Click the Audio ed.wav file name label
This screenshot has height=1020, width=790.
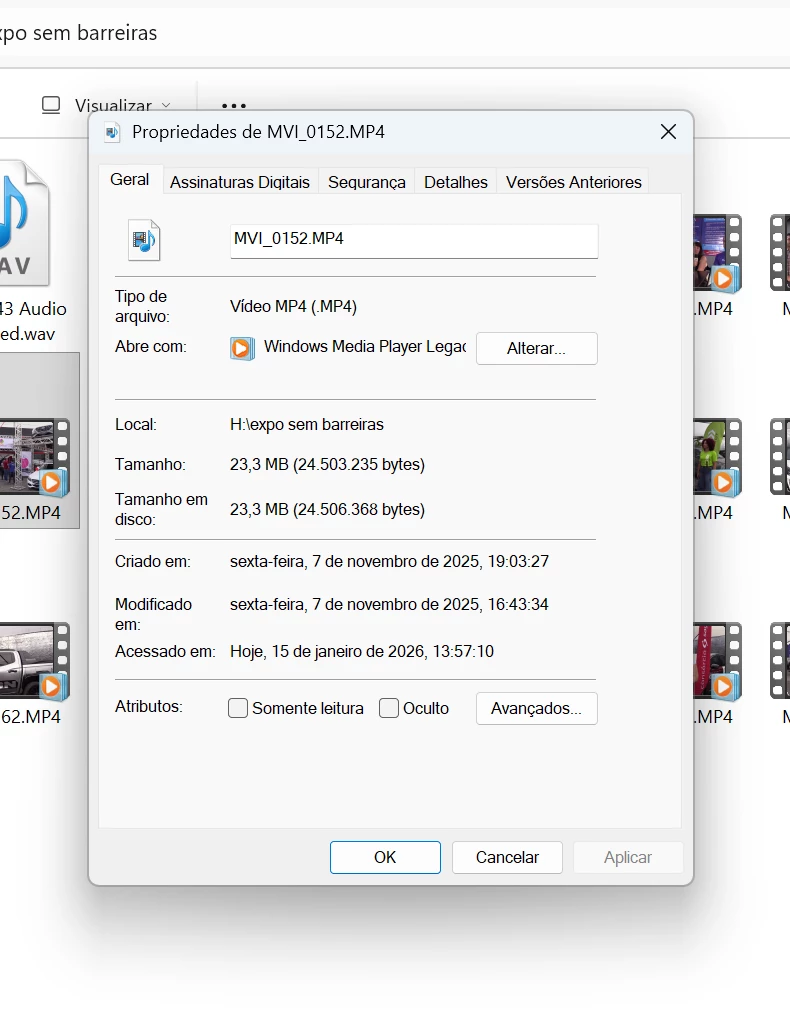tap(33, 321)
